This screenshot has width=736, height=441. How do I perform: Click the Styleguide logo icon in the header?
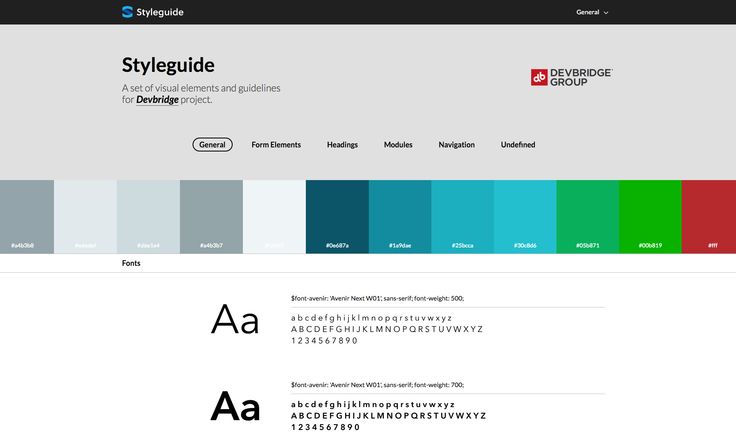coord(127,12)
